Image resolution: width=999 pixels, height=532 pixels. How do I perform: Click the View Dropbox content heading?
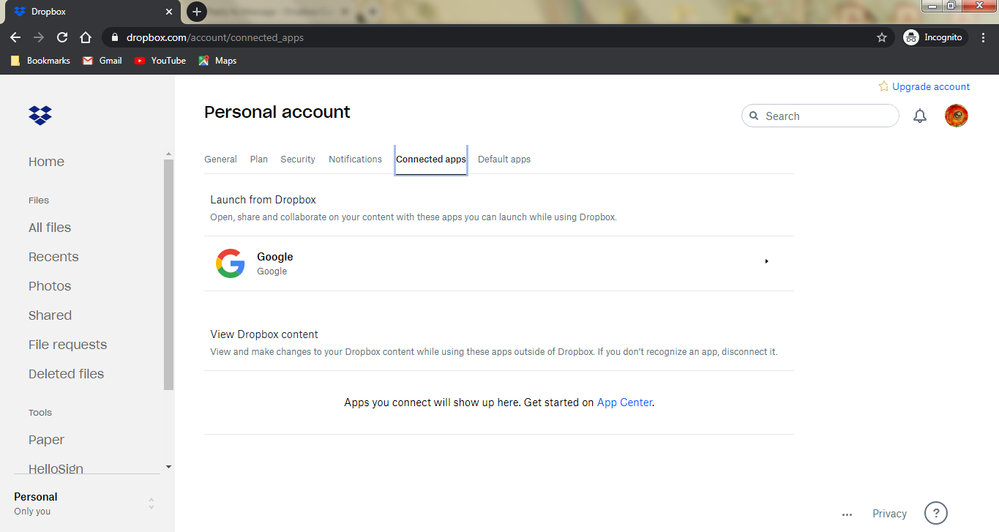coord(264,334)
